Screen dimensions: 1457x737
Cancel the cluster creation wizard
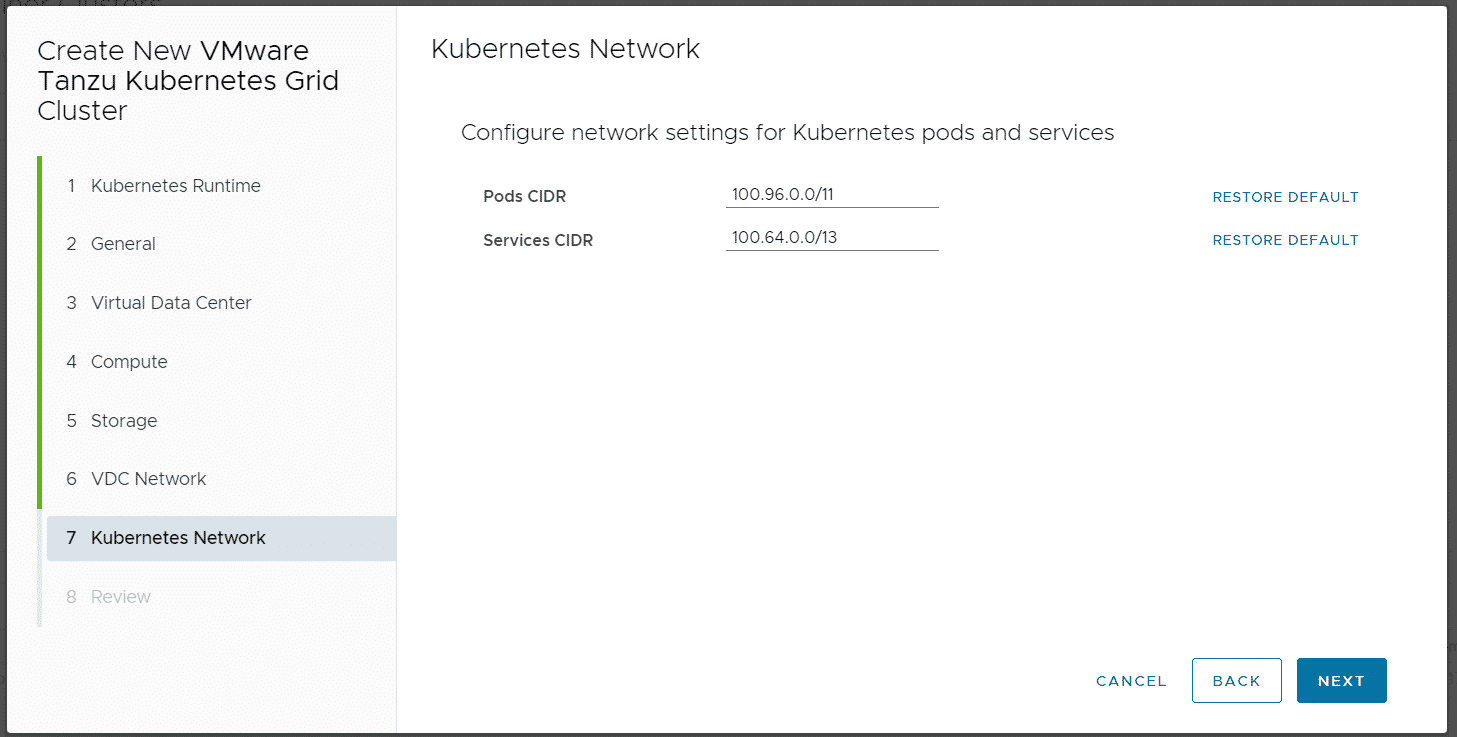[x=1131, y=681]
